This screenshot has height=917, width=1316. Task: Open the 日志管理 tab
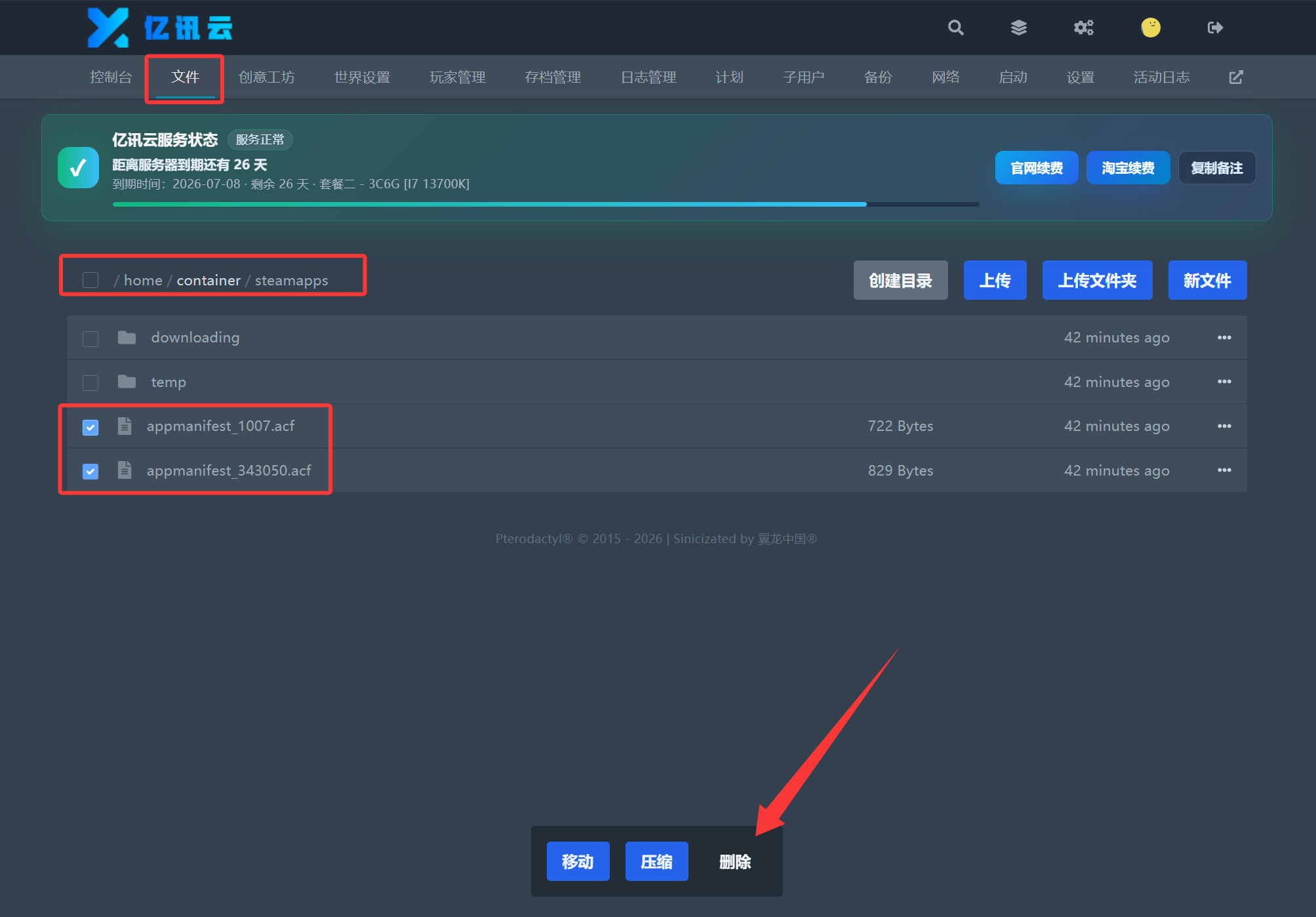648,77
